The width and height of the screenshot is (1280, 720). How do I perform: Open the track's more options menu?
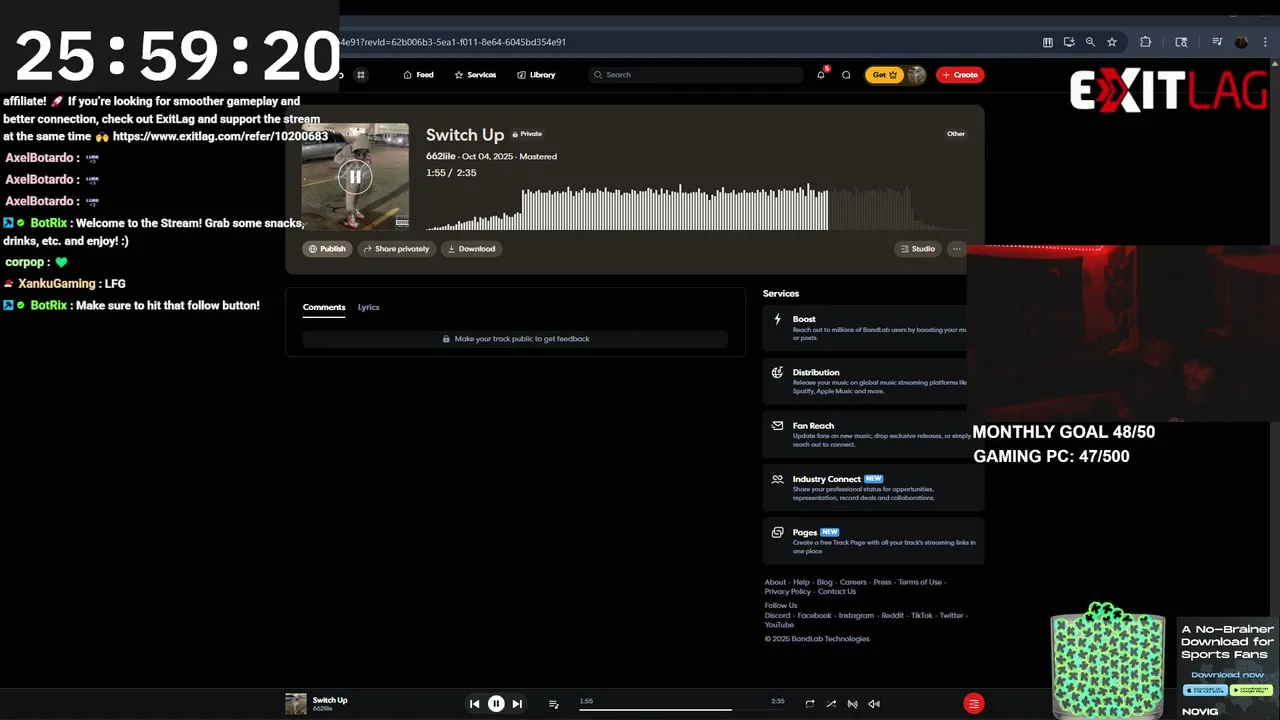coord(956,249)
